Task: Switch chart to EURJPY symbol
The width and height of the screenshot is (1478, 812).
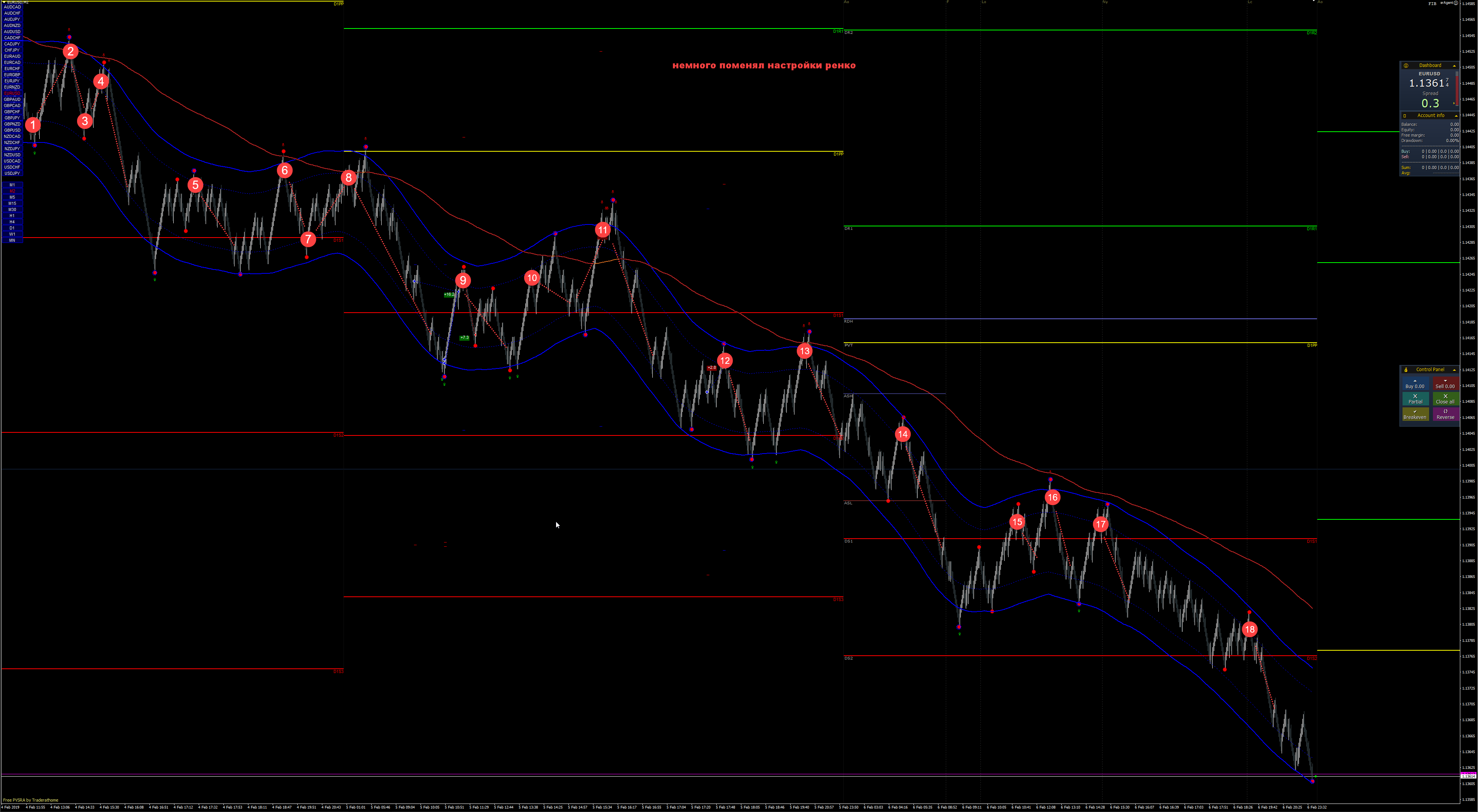Action: click(12, 81)
